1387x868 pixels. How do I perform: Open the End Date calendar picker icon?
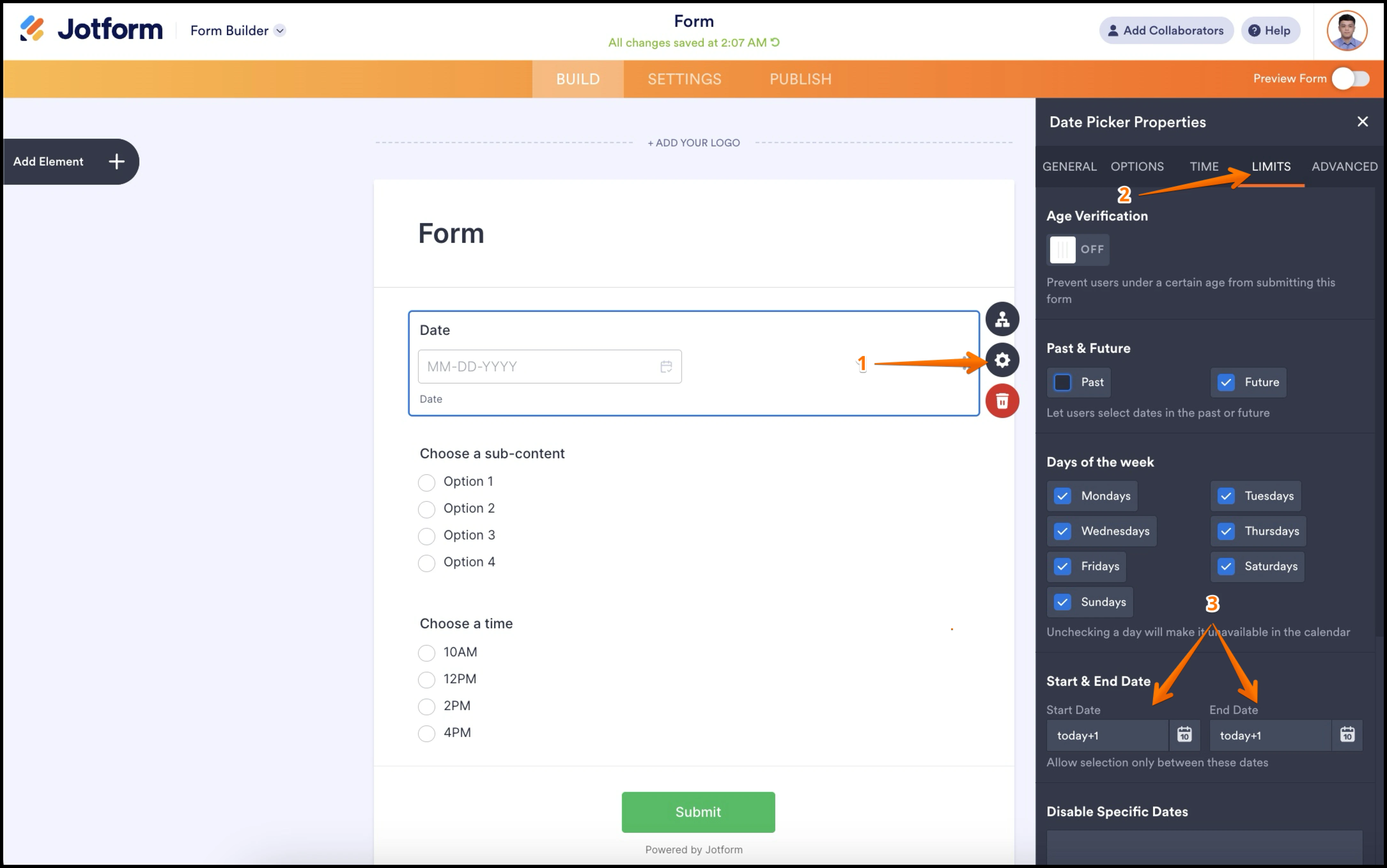(x=1347, y=735)
